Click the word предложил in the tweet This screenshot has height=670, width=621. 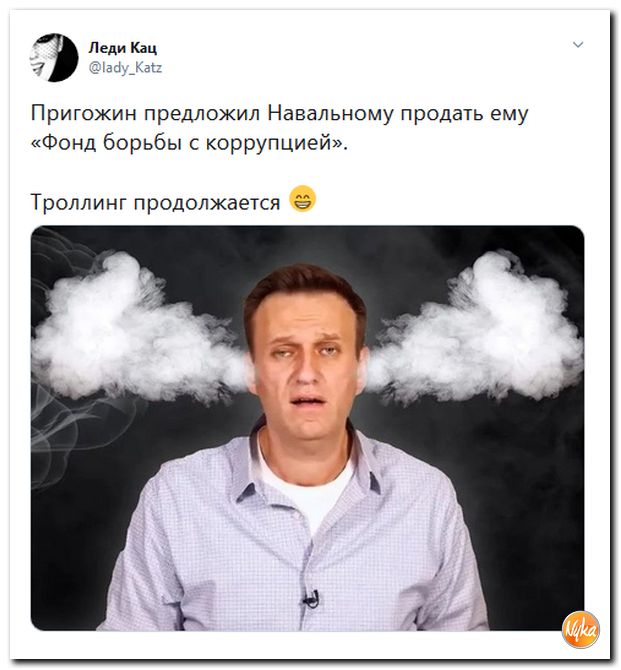point(202,114)
